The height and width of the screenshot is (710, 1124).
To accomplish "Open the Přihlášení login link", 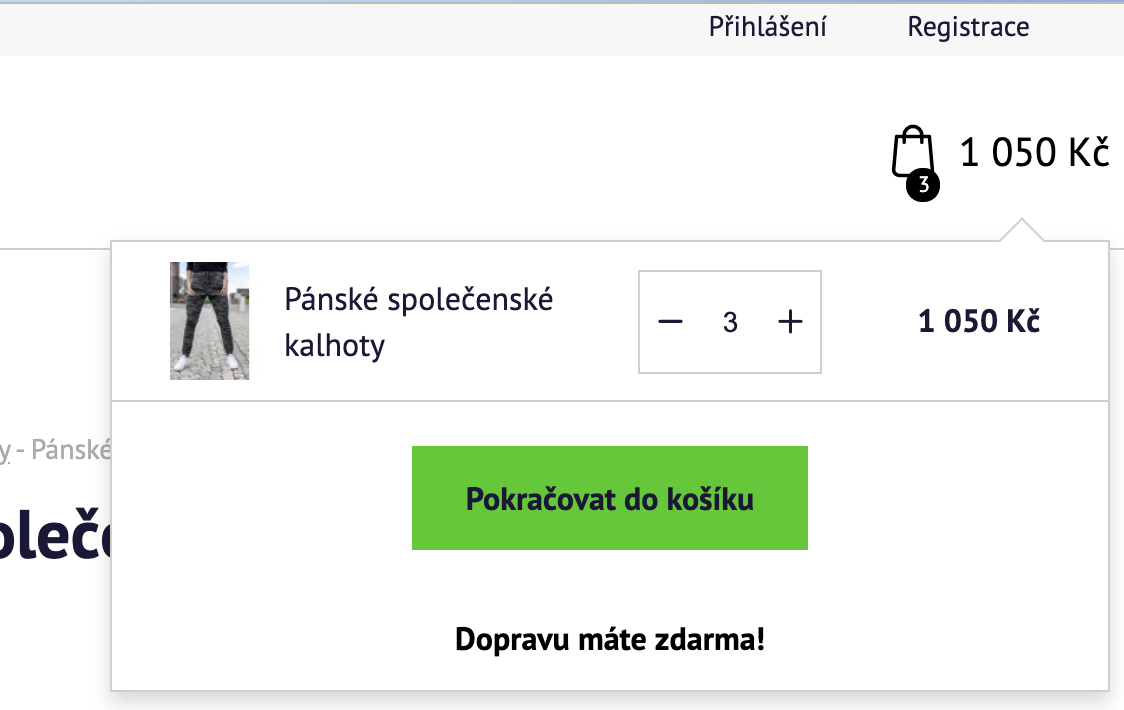I will tap(767, 27).
